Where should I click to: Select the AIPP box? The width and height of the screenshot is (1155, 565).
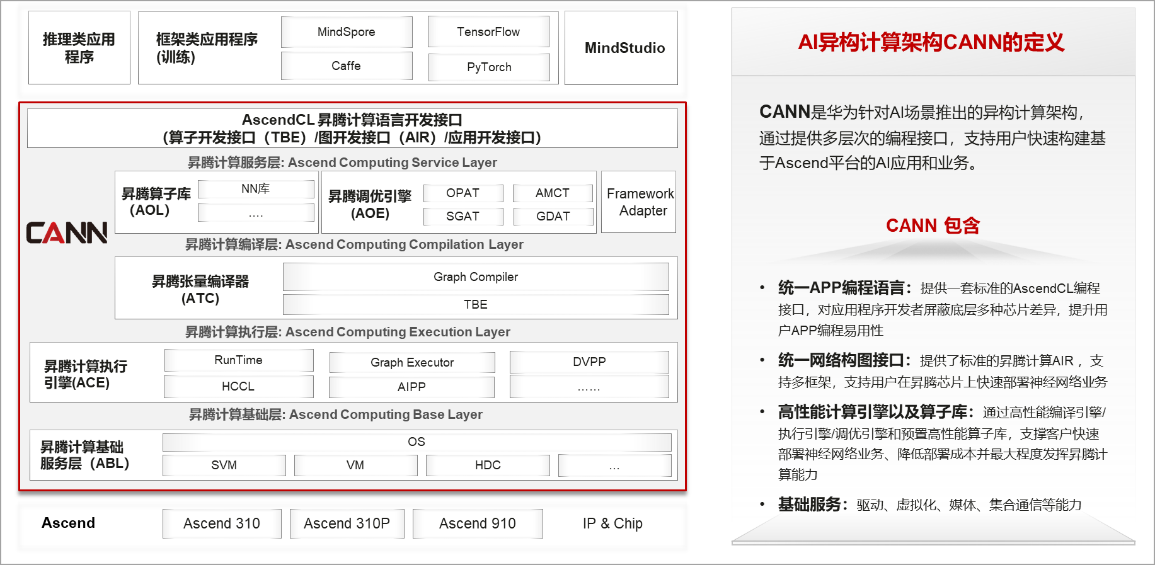pyautogui.click(x=412, y=387)
